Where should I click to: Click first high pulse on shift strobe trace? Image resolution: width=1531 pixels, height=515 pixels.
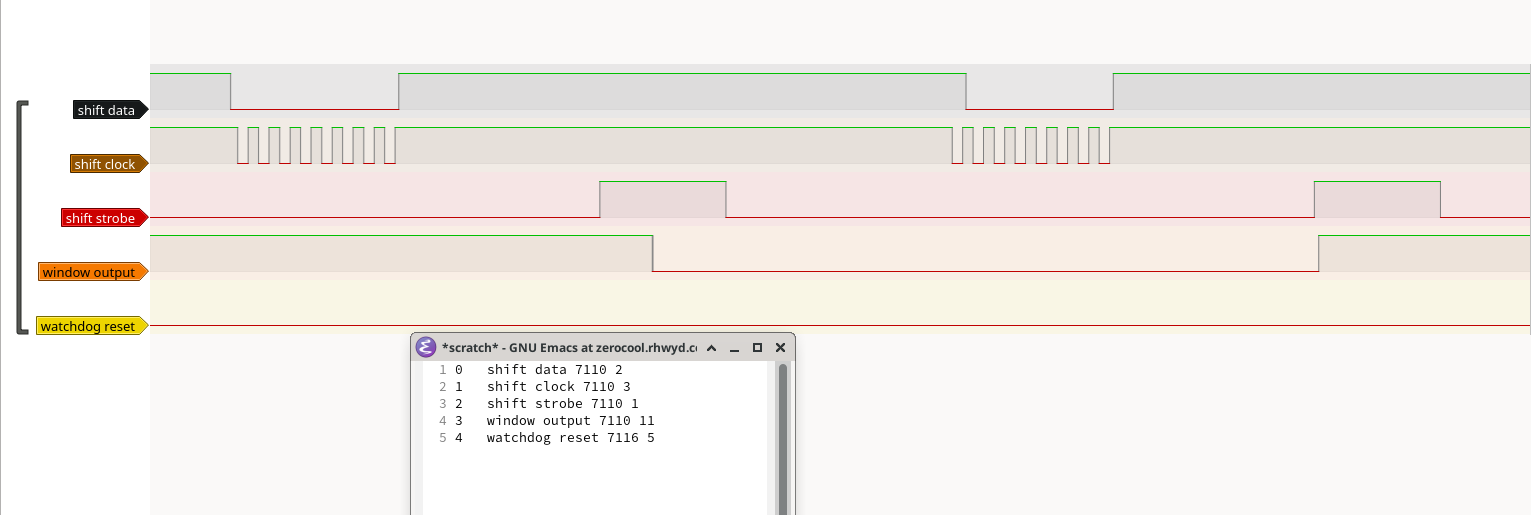662,199
